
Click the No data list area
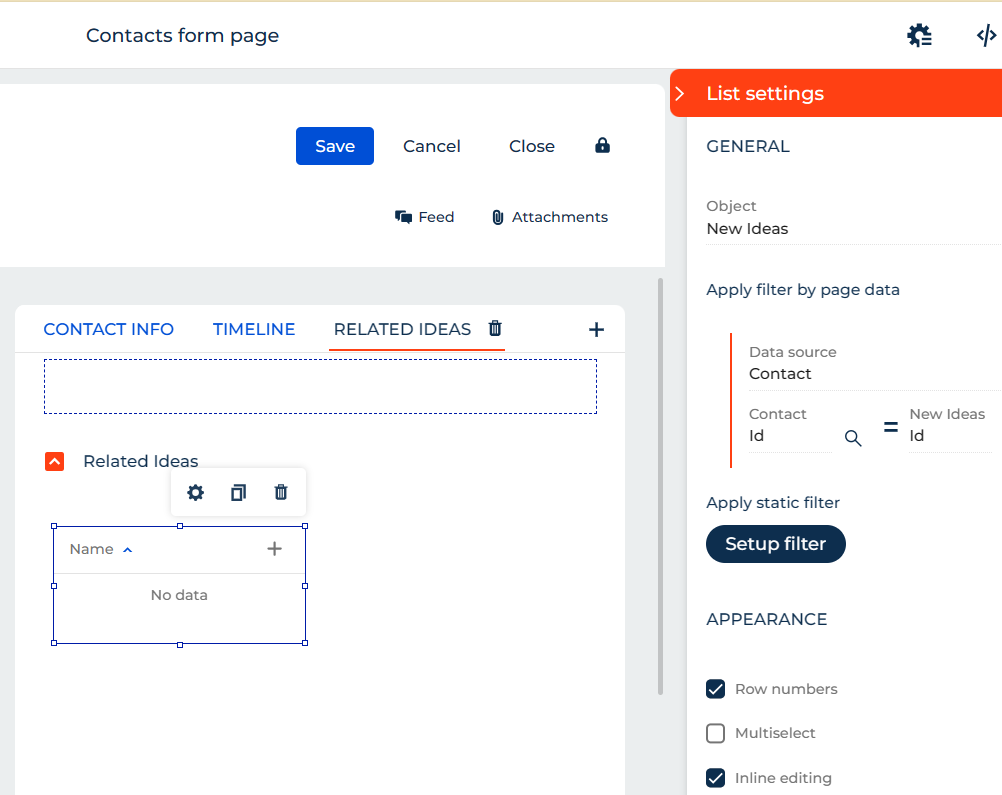pos(179,595)
